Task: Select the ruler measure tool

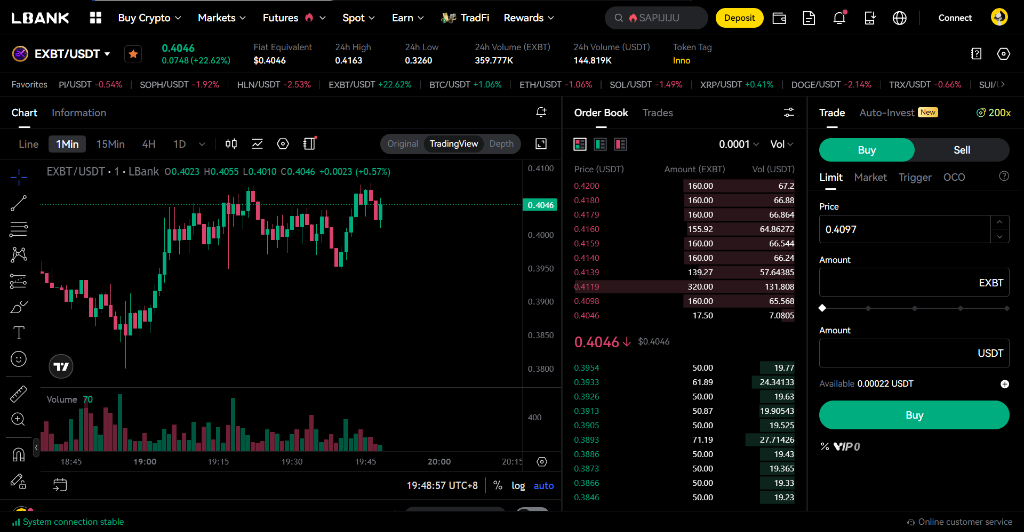Action: pos(19,394)
